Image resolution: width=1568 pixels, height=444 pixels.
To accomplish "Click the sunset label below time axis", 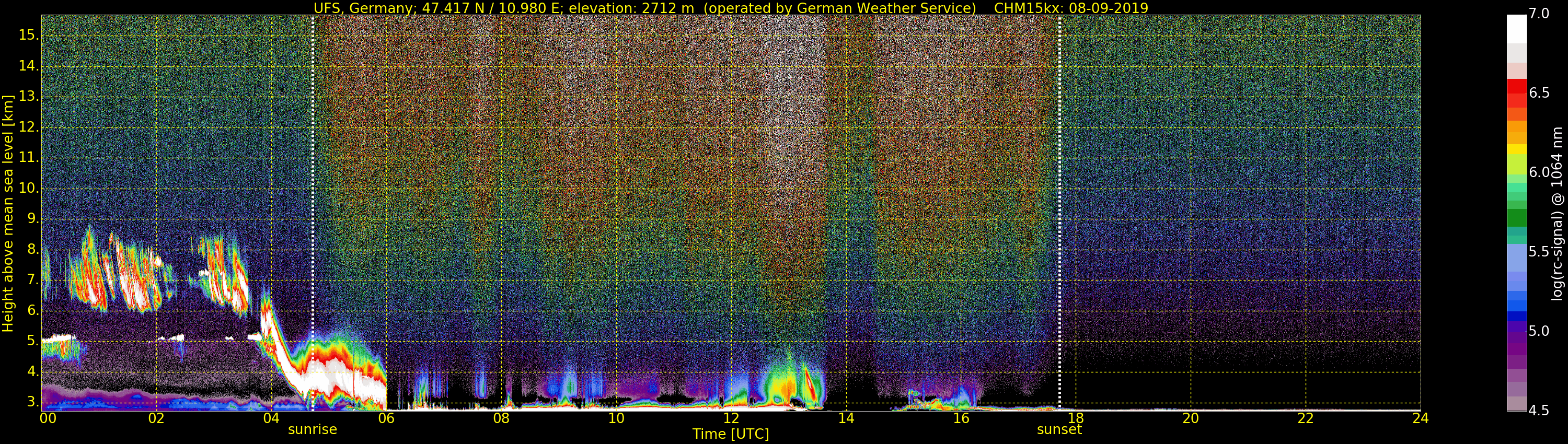I will 1059,429.
